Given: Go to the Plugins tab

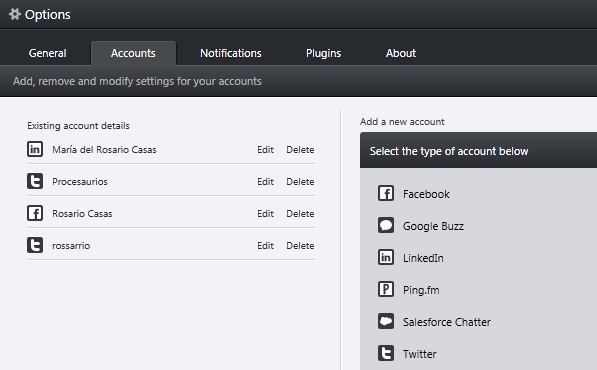Looking at the screenshot, I should click(324, 53).
